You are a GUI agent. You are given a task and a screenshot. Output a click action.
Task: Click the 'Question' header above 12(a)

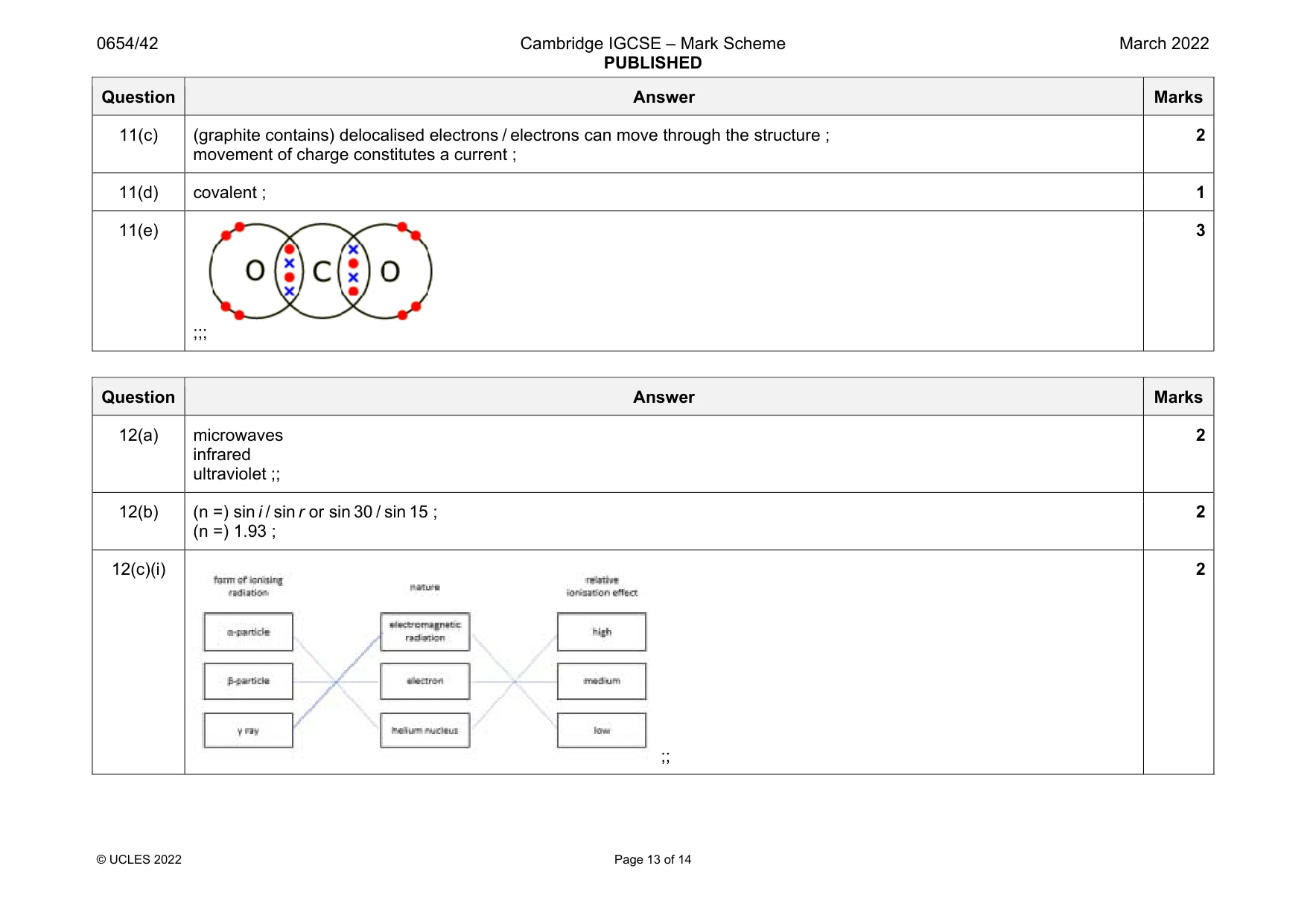tap(139, 397)
